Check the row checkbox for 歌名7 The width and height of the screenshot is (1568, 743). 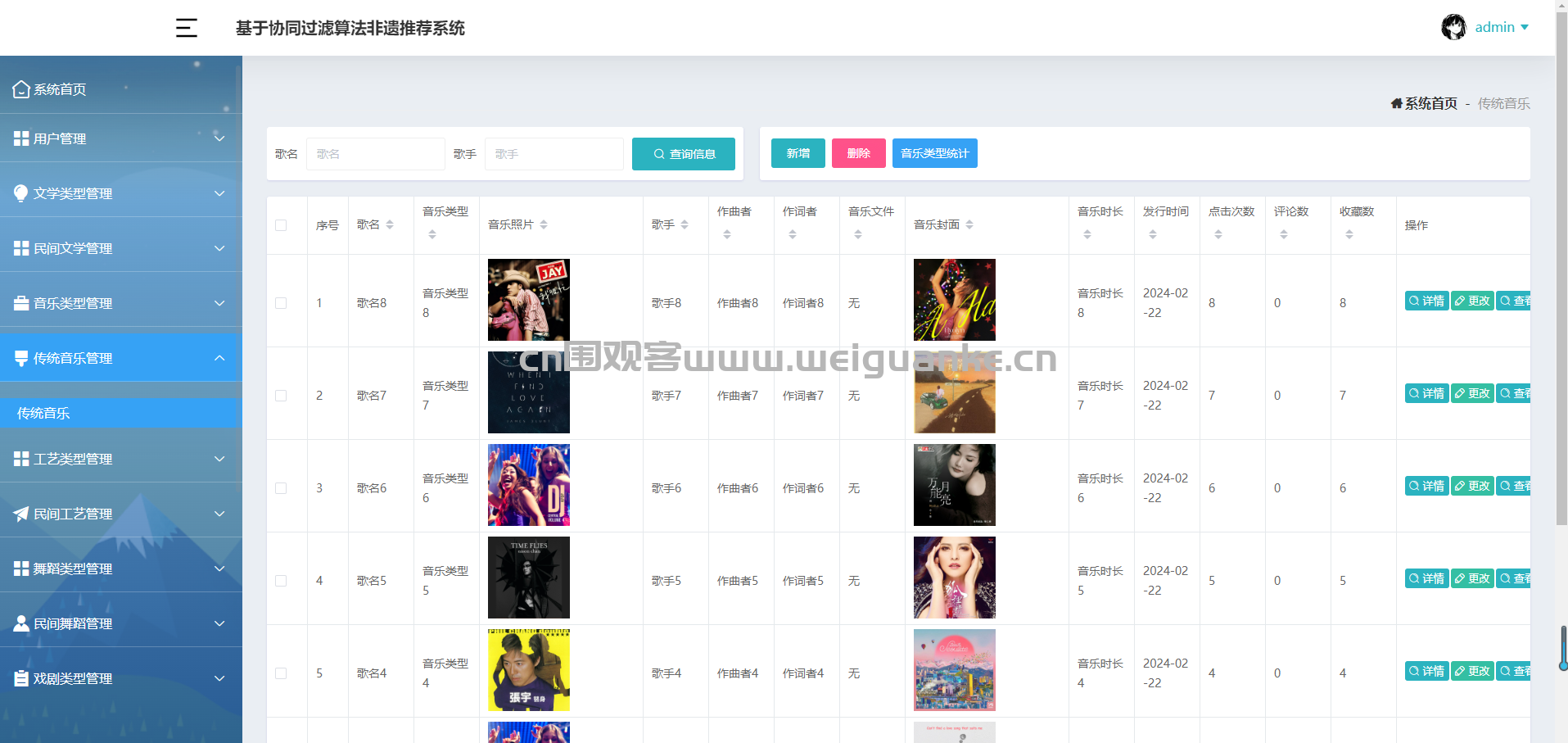tap(281, 396)
